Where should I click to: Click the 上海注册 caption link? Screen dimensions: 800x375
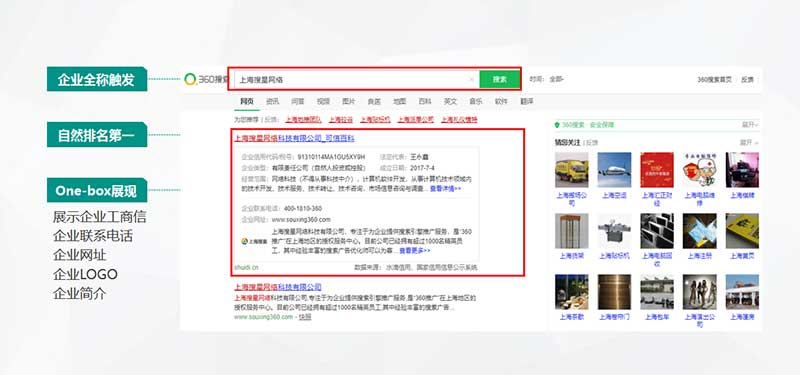699,256
